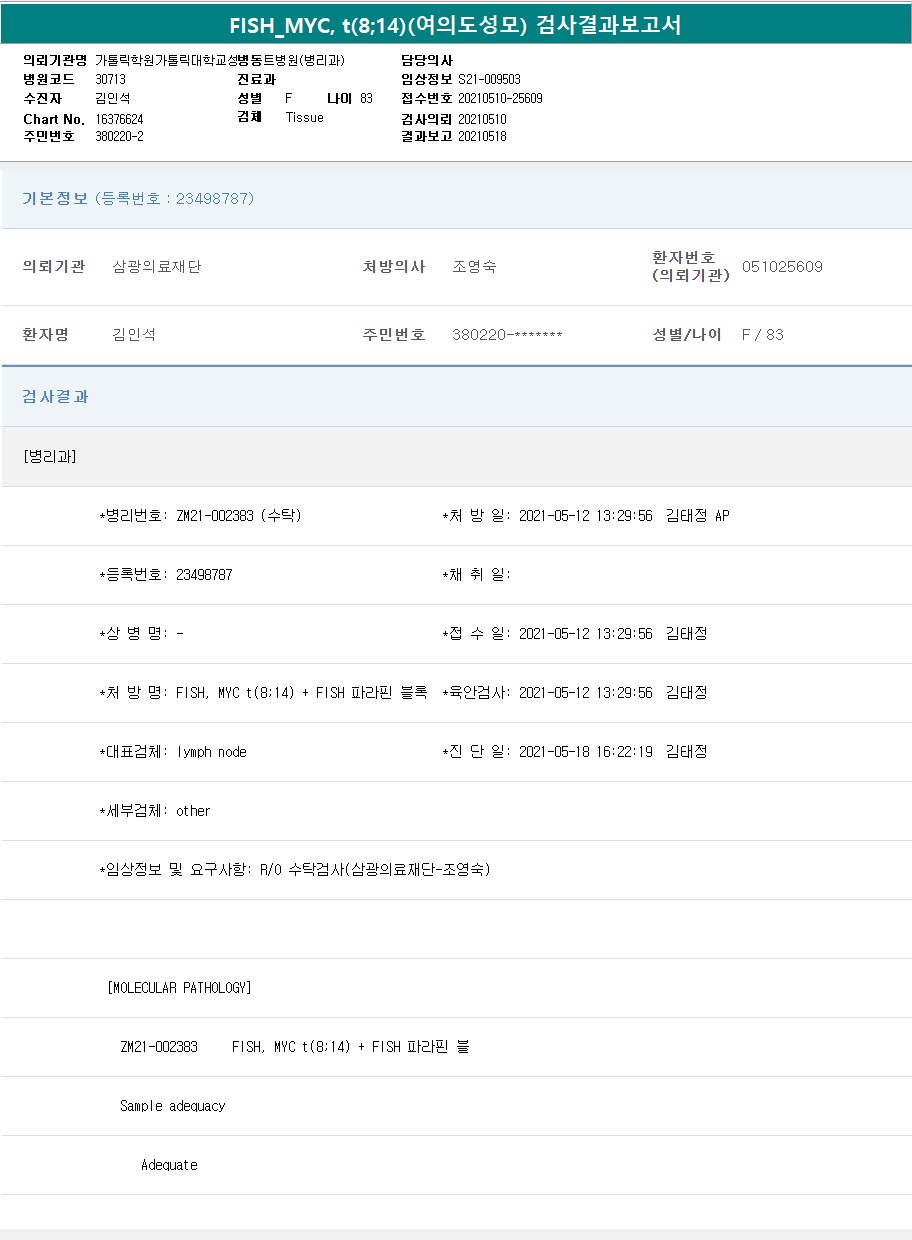Click the Chart No. value 16376624
Image resolution: width=912 pixels, height=1240 pixels.
tap(119, 119)
